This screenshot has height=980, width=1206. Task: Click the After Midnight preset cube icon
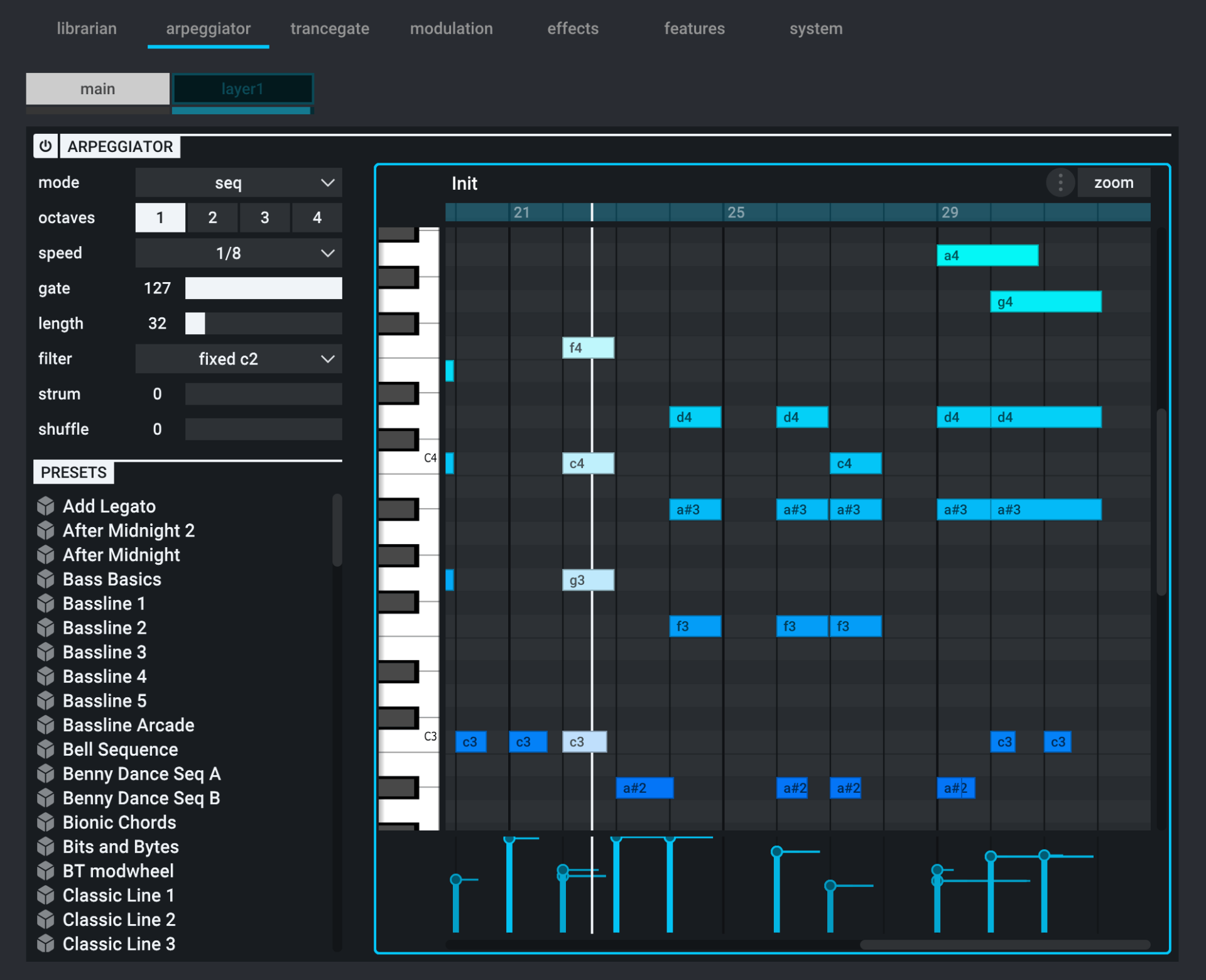click(46, 554)
